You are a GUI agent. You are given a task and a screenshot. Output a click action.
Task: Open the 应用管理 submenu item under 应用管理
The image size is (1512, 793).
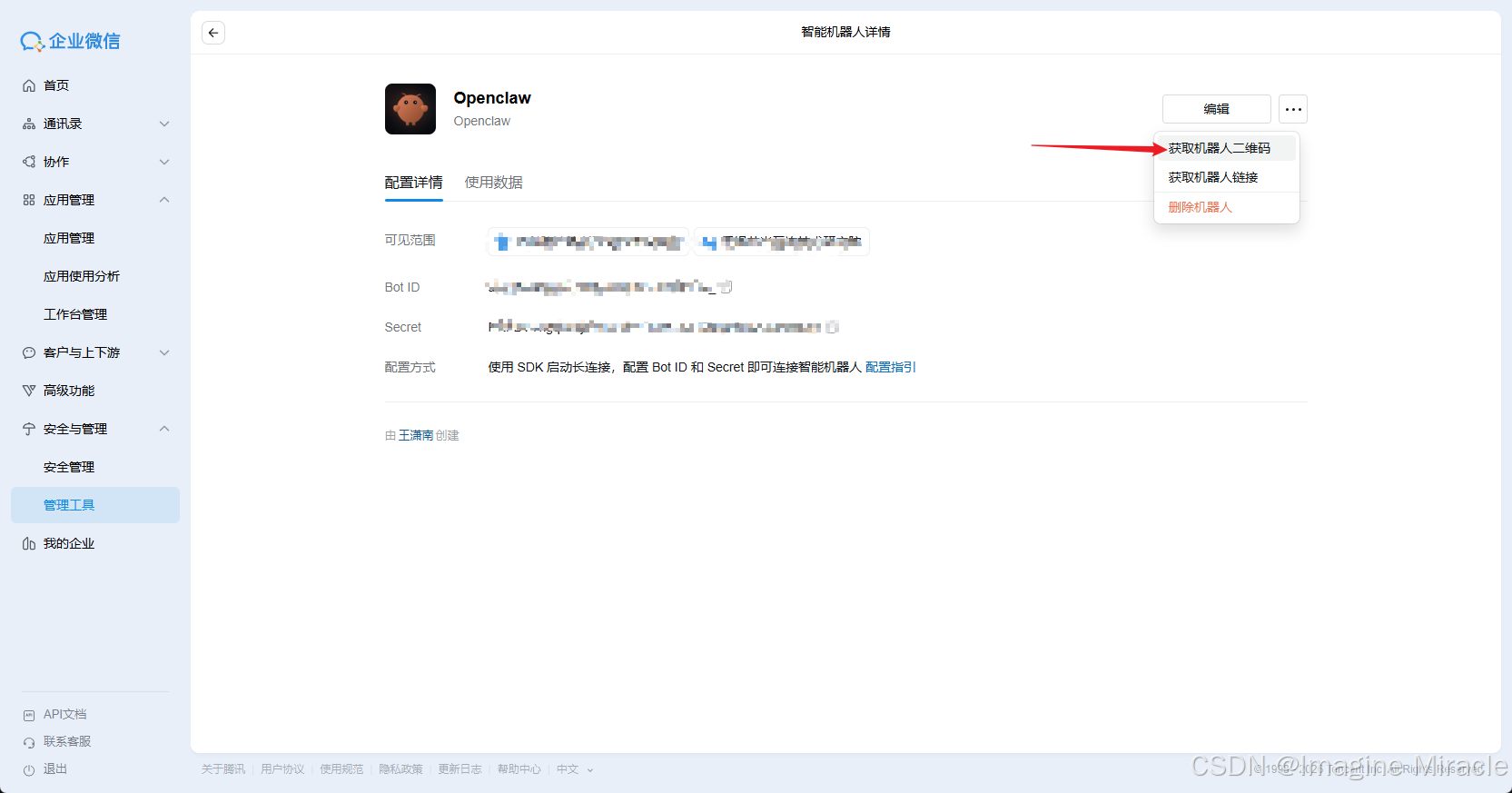tap(69, 238)
